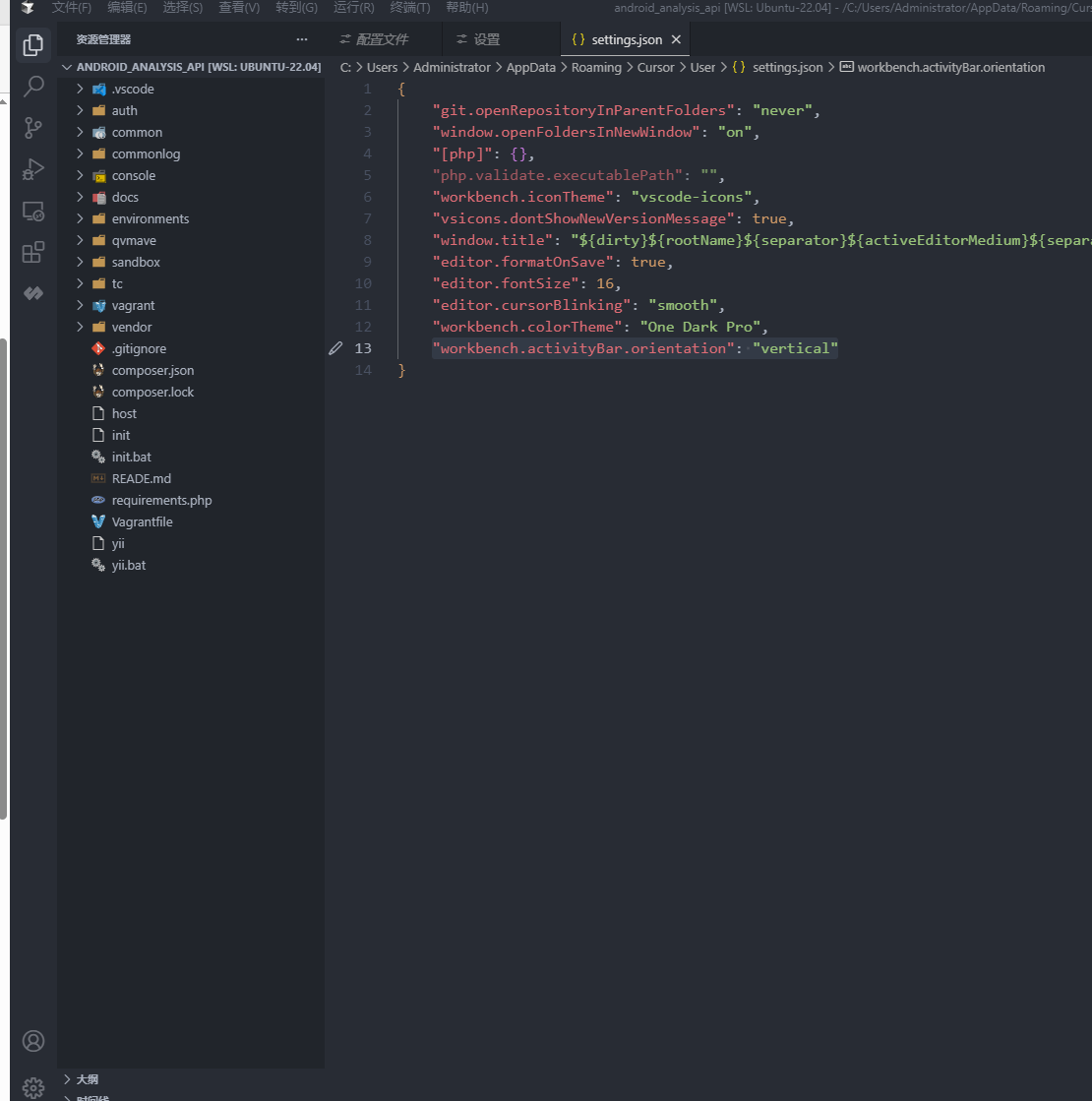
Task: Open the Remote Explorer icon
Action: point(33,211)
